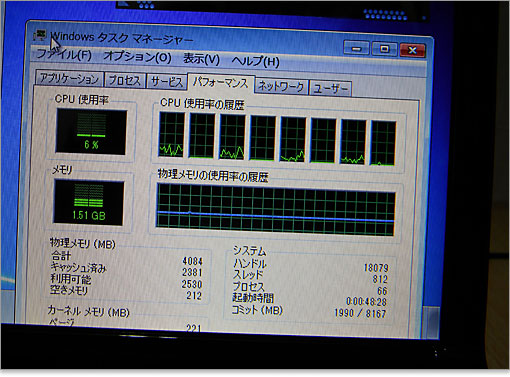Click the last CPU history graph

click(x=383, y=143)
